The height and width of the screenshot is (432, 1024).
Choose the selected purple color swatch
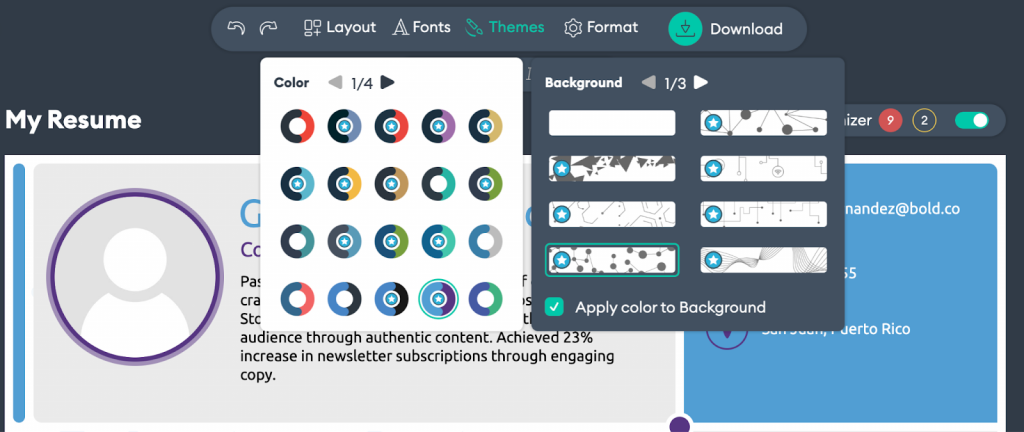438,298
